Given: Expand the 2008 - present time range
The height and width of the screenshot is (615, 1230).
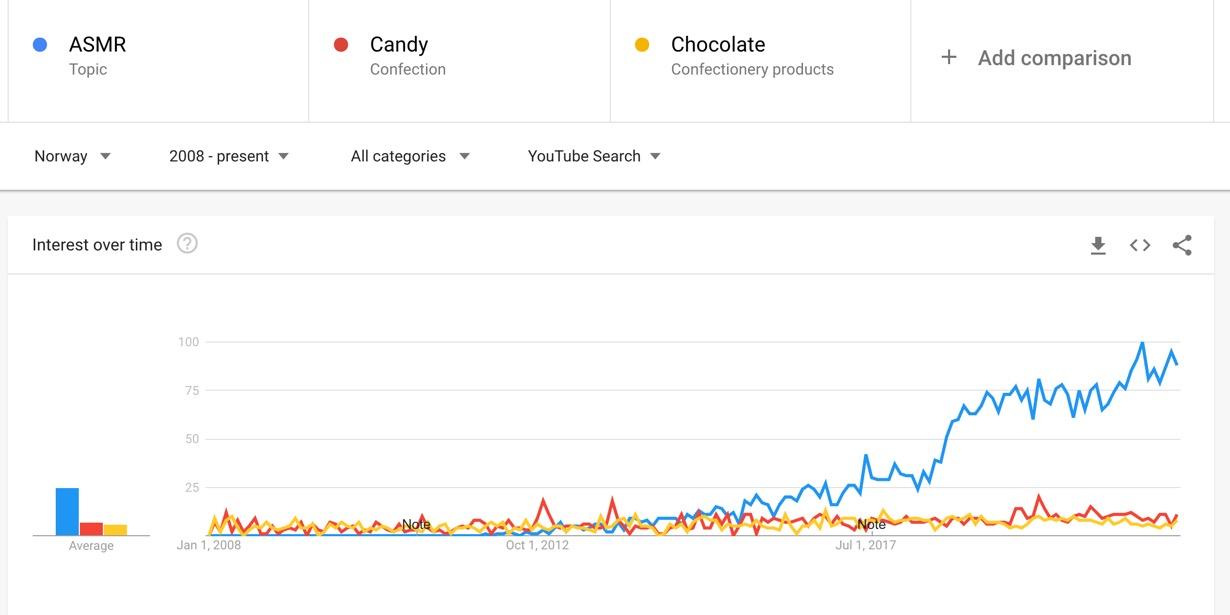Looking at the screenshot, I should 229,156.
